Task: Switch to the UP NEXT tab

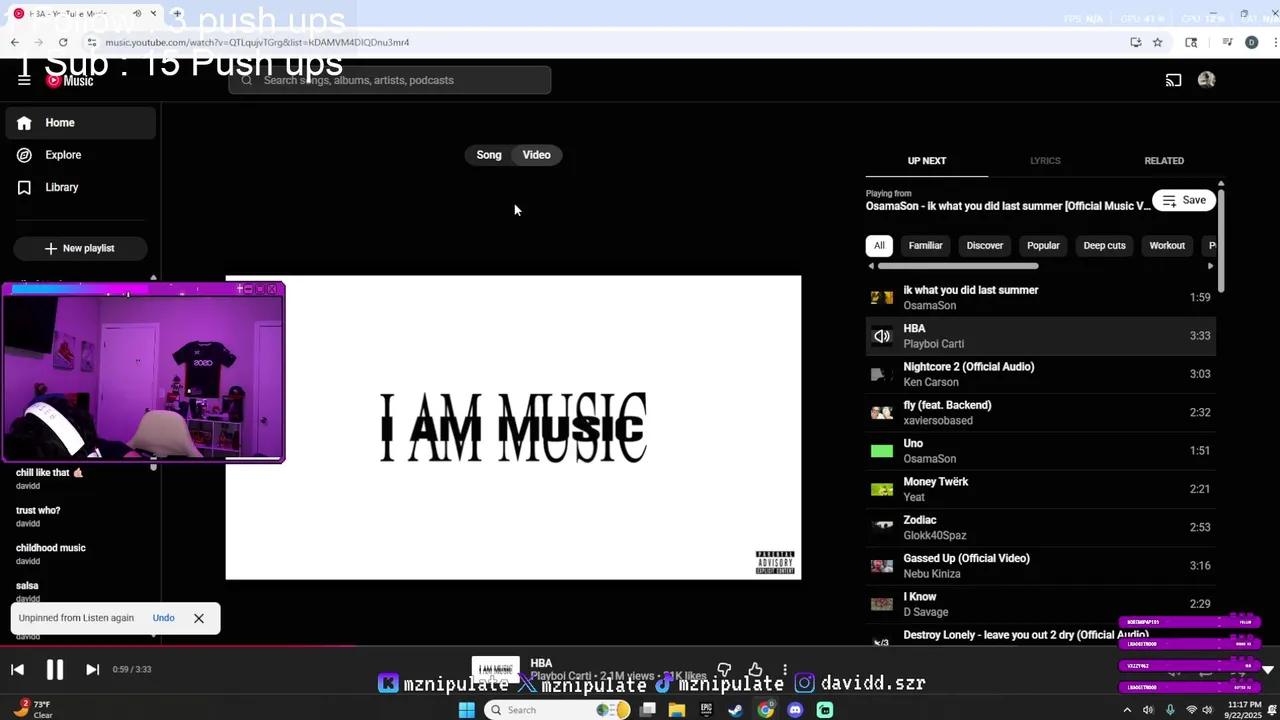Action: tap(927, 161)
